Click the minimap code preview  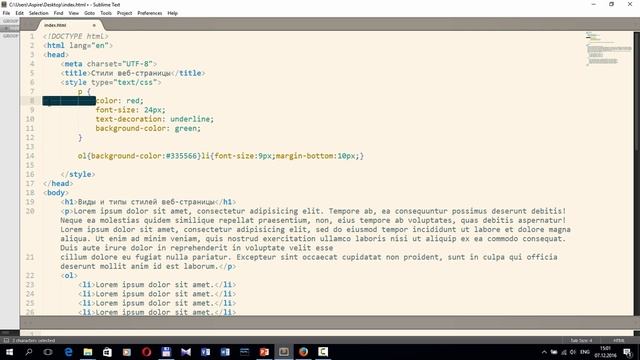[609, 49]
